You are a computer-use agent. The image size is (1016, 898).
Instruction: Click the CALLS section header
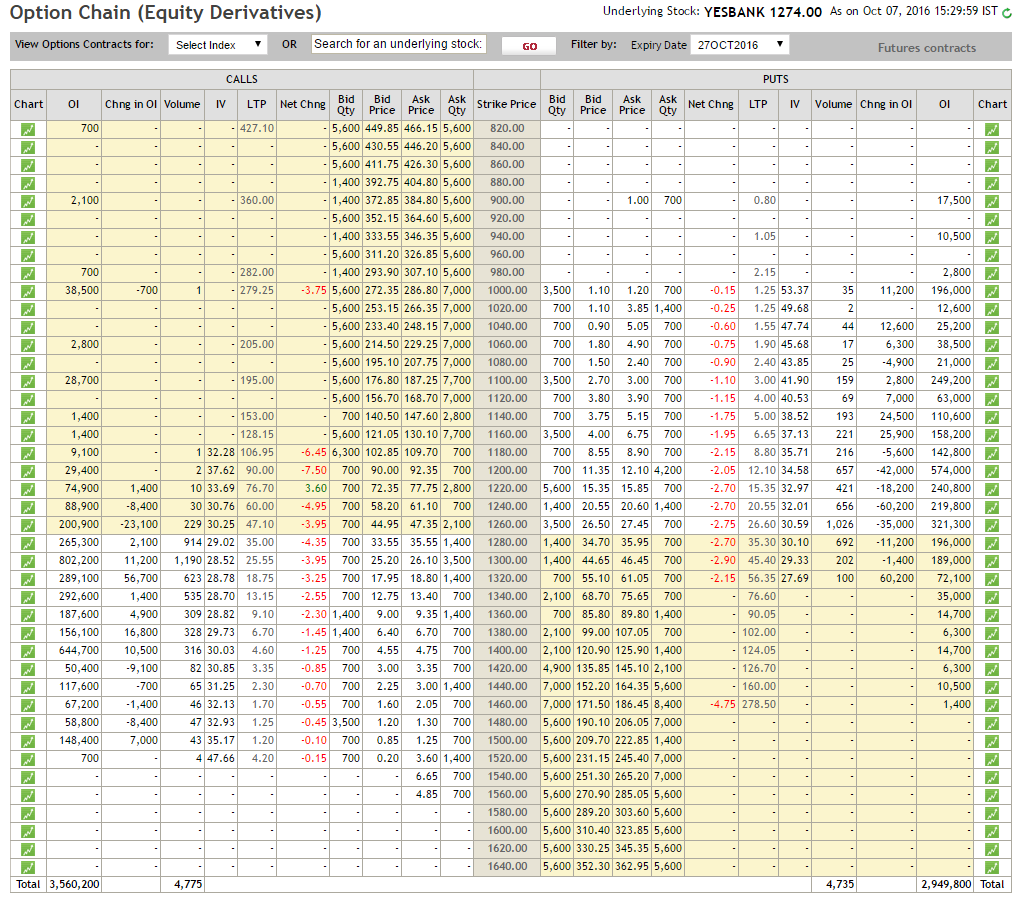pos(242,79)
